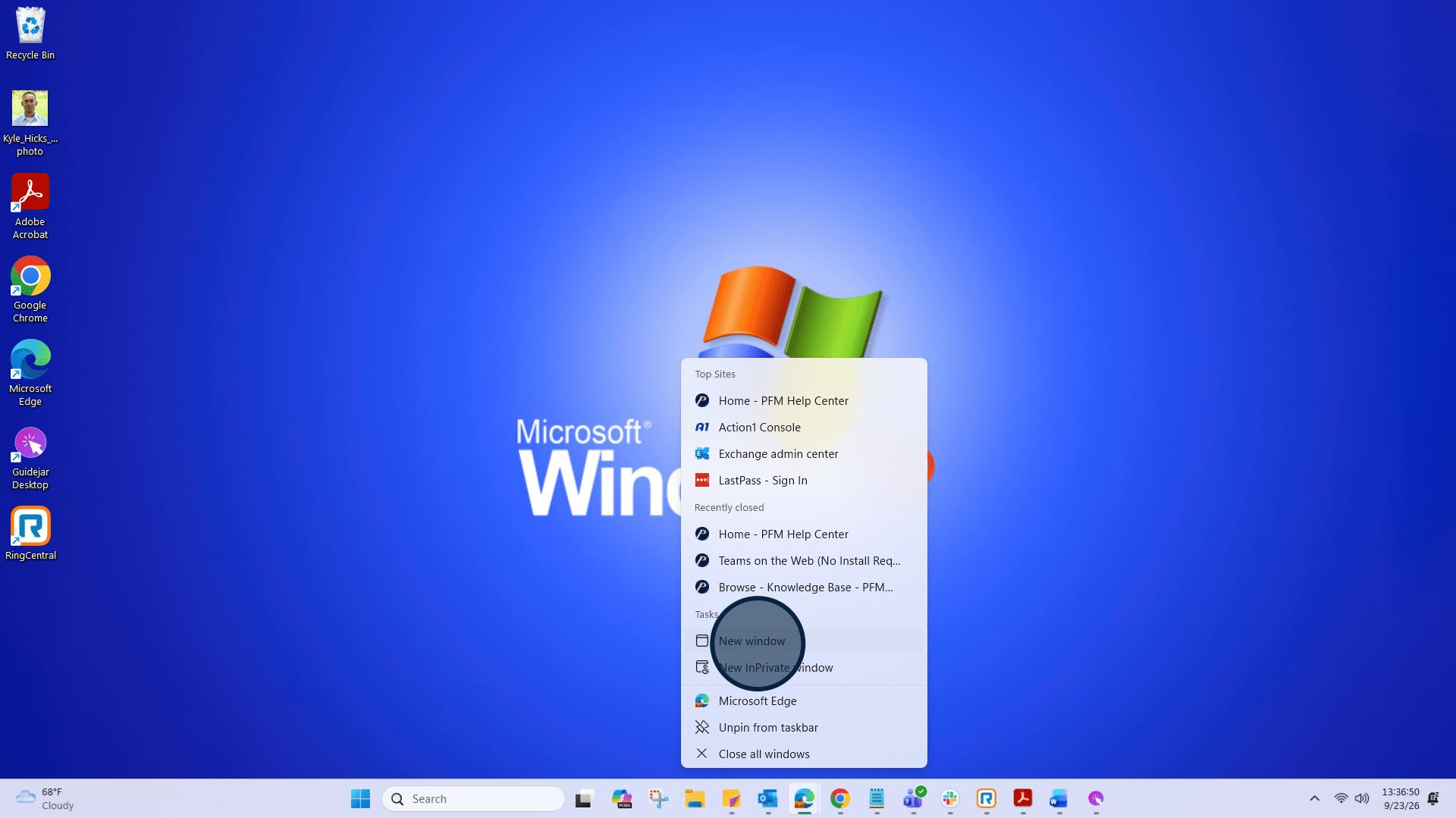Click the taskbar Search box
Screen dimensions: 1456x818
click(473, 798)
